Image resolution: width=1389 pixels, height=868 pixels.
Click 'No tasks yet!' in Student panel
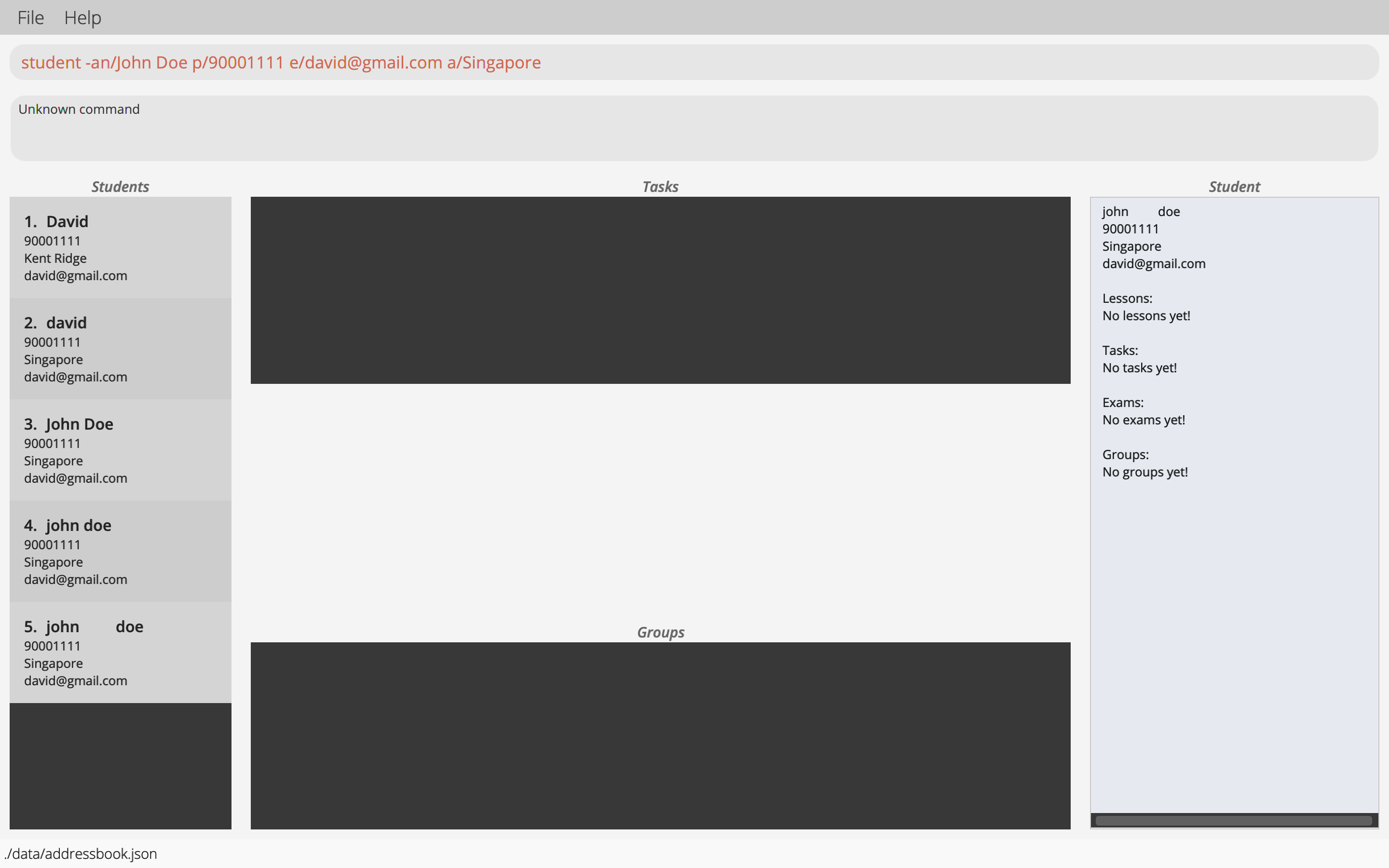pos(1139,368)
